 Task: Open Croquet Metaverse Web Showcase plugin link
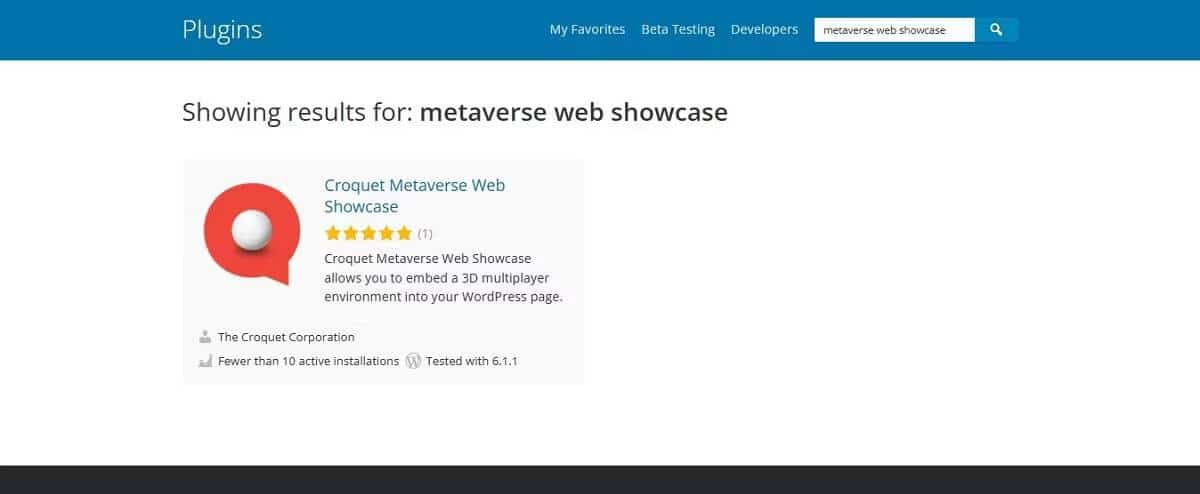414,196
